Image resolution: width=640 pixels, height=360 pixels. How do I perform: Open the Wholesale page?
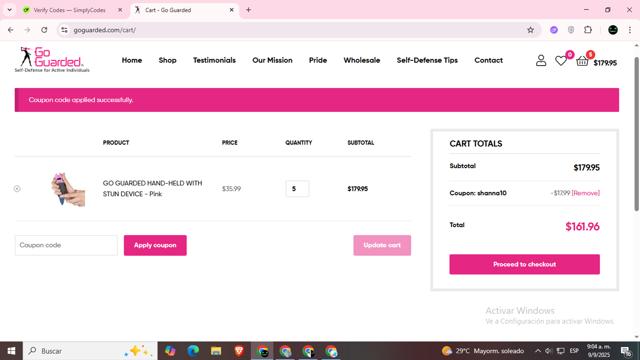tap(362, 60)
